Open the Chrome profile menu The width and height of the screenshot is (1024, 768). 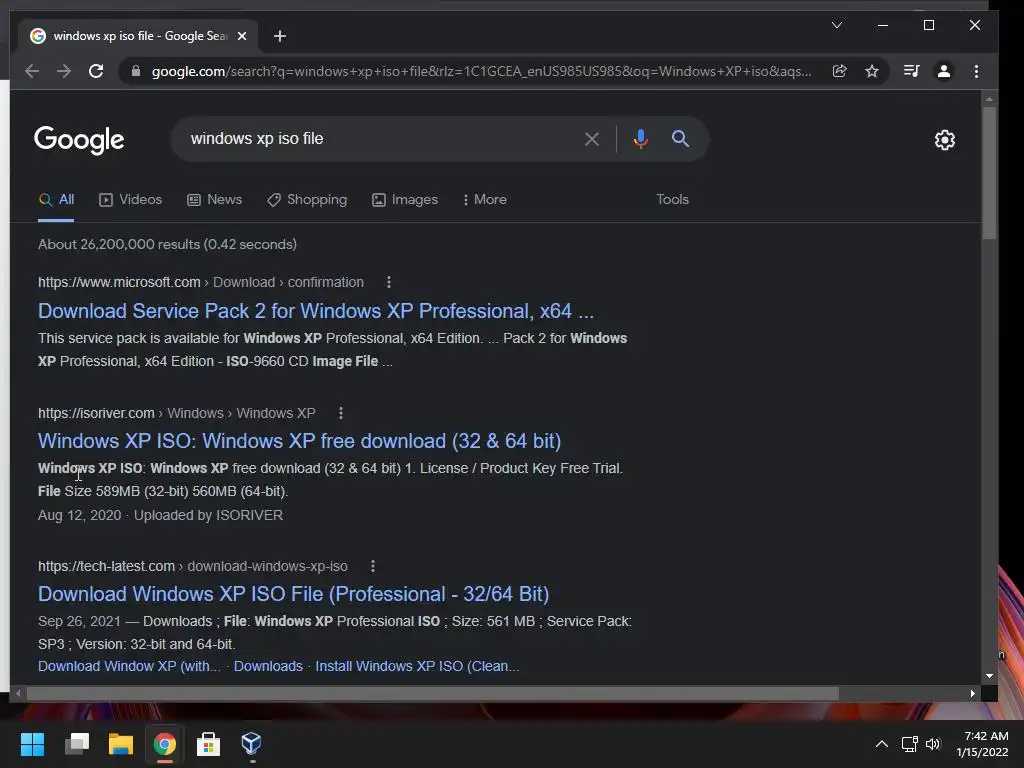[944, 71]
